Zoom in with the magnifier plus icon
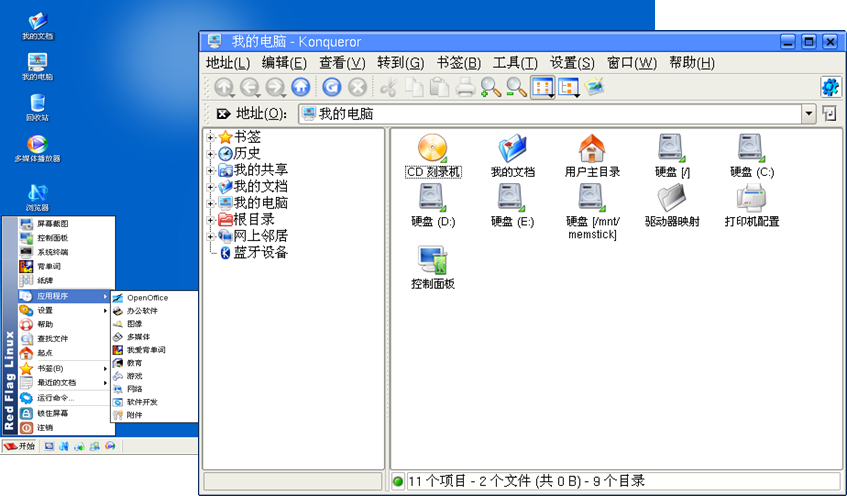The width and height of the screenshot is (847, 496). (x=490, y=87)
